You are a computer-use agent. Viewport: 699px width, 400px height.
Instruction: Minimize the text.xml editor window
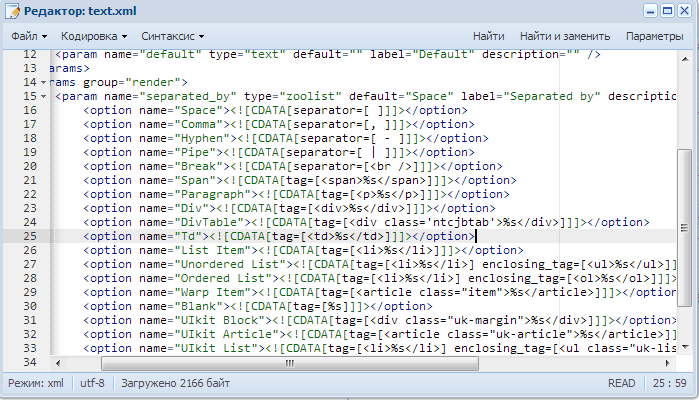point(651,11)
